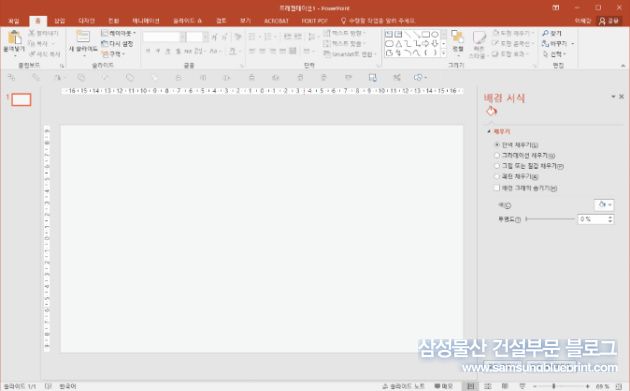The image size is (630, 391).
Task: Click the Paste (붙여넣기) clipboard icon
Action: coord(14,37)
